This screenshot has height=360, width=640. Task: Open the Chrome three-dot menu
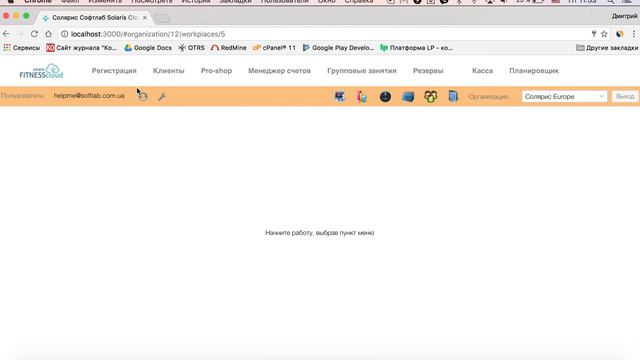633,34
